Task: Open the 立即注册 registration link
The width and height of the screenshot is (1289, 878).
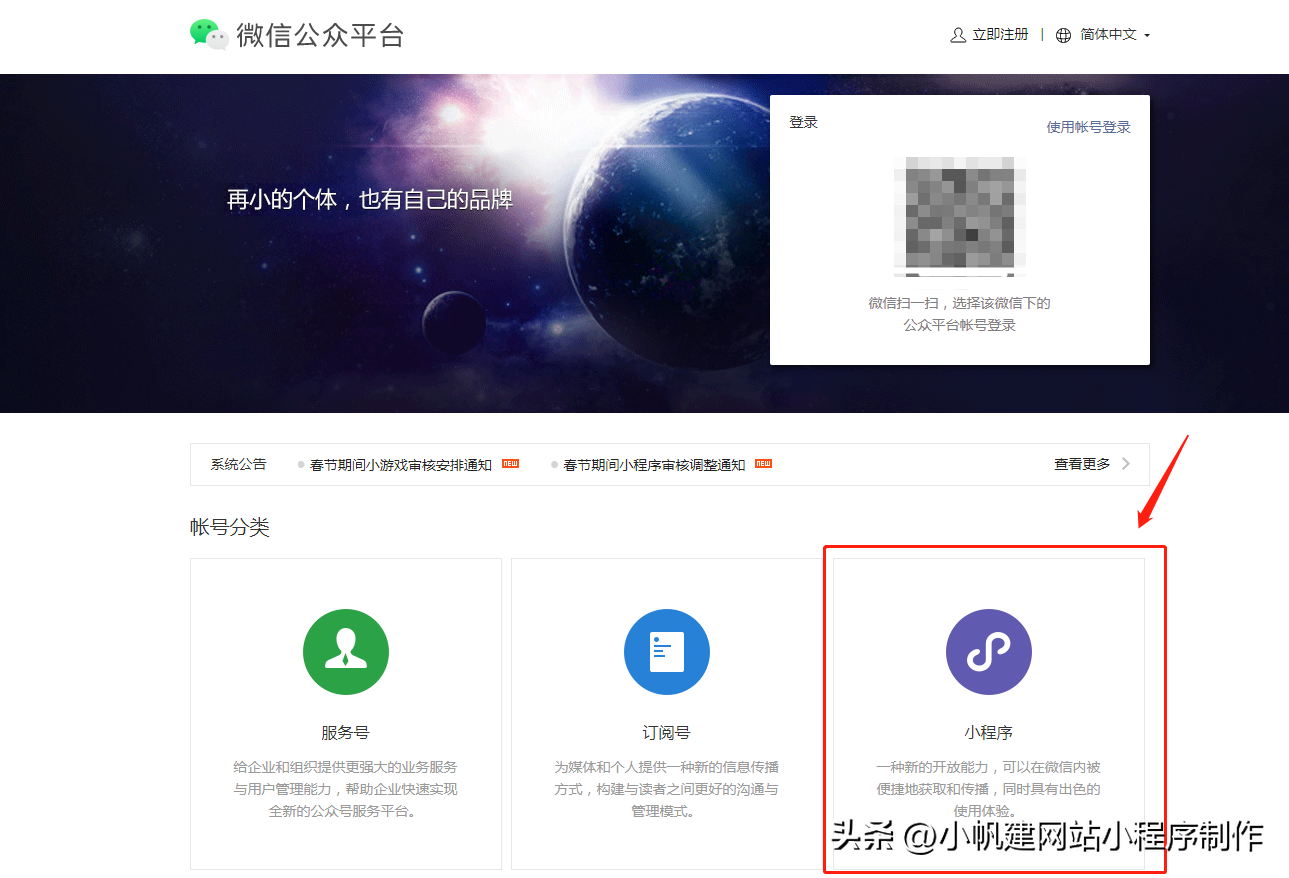Action: pos(1000,35)
